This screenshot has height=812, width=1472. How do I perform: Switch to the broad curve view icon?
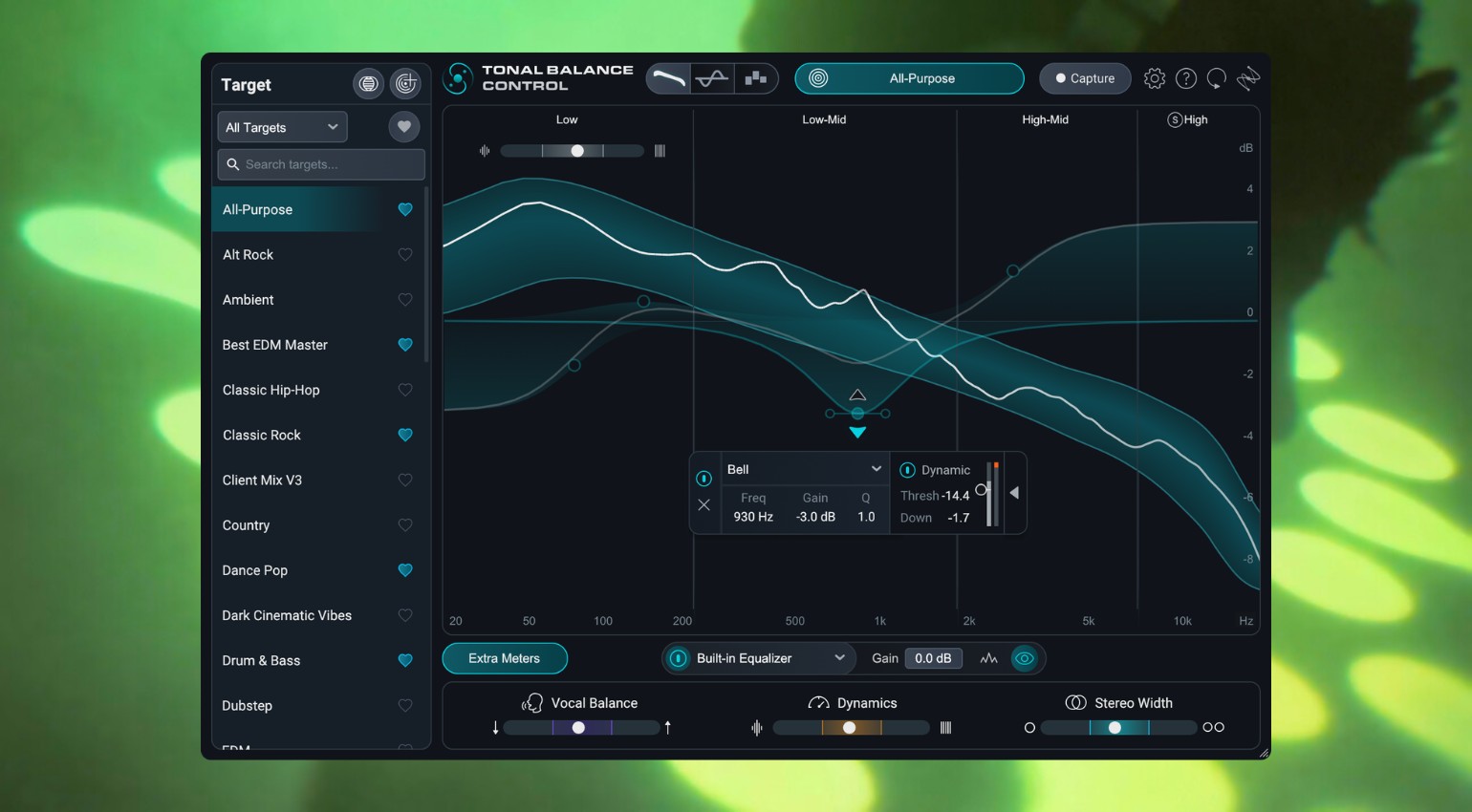(668, 78)
